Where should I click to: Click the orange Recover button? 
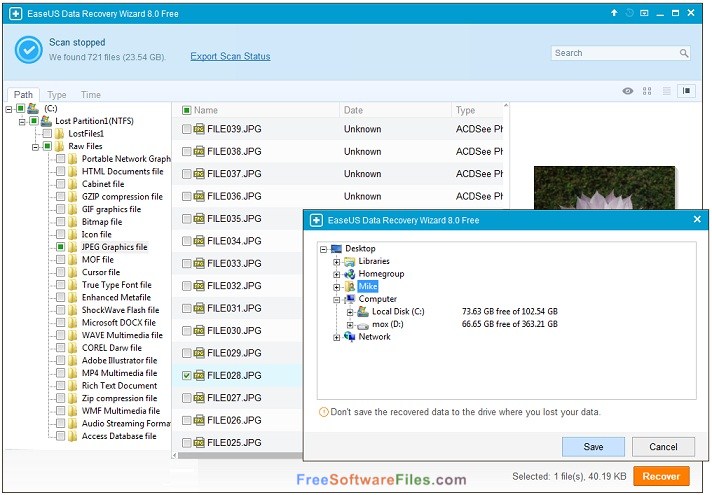point(661,476)
